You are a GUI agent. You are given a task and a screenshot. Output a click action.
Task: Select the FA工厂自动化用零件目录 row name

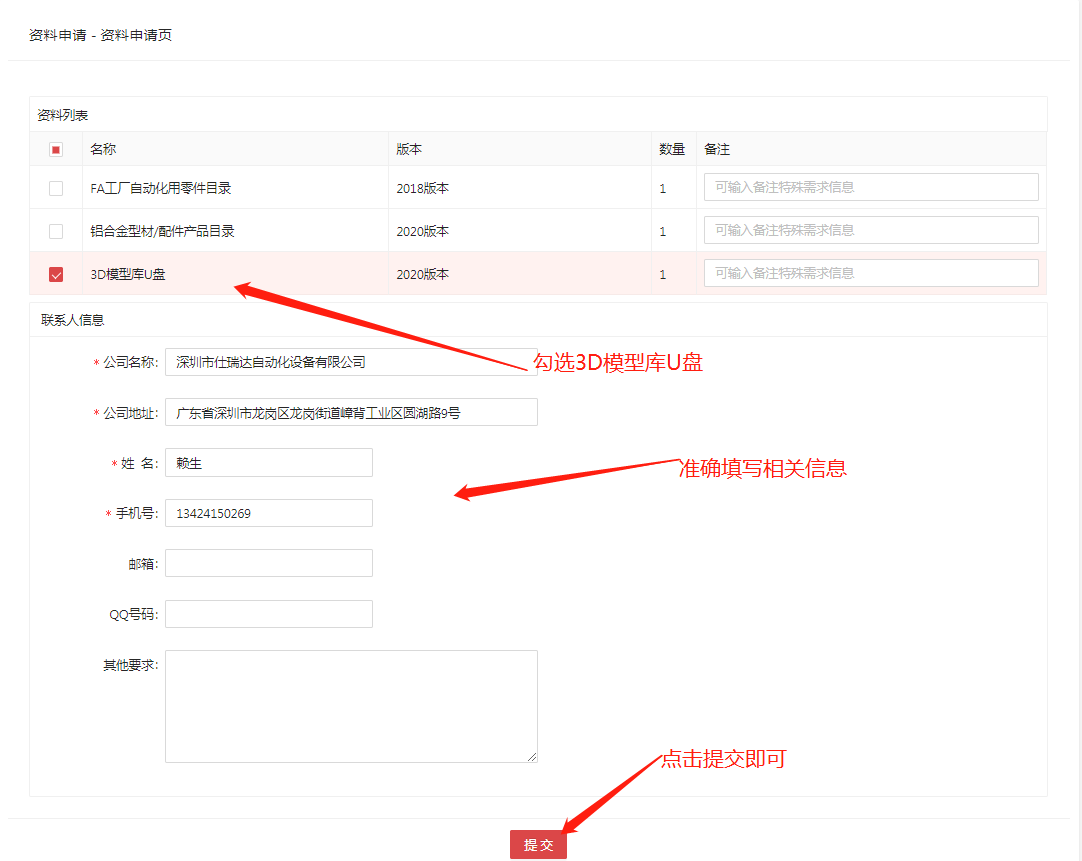[x=160, y=188]
